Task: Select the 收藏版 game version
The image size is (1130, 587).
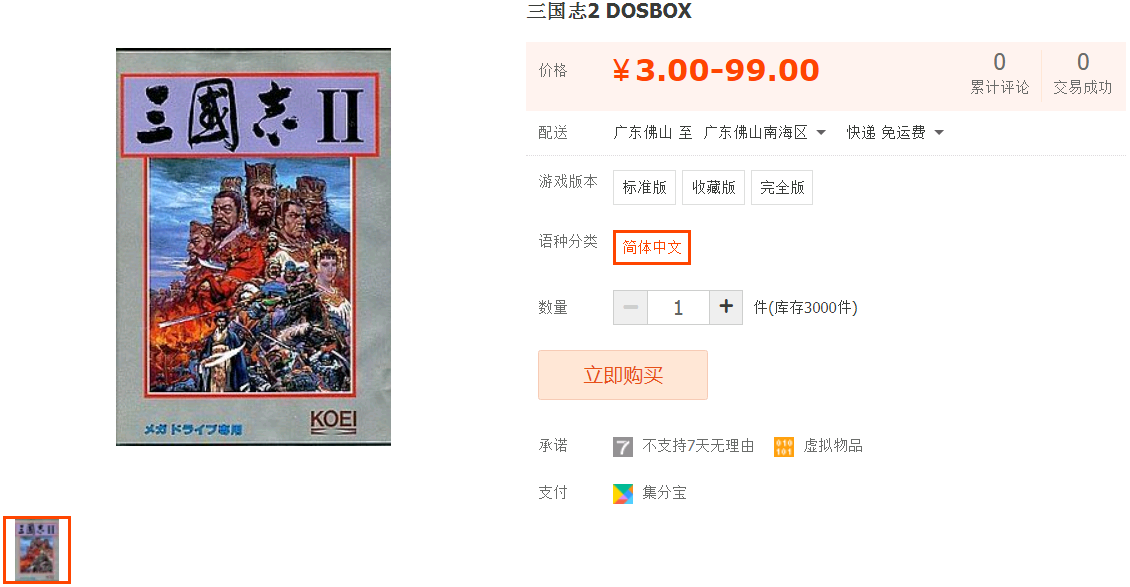Action: click(x=713, y=187)
